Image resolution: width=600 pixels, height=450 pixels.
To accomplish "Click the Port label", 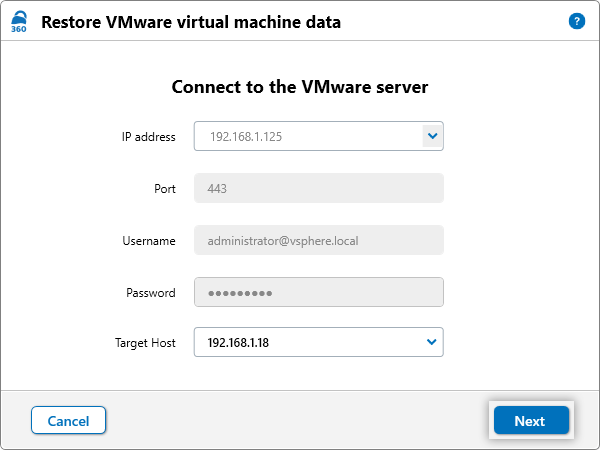I will tap(165, 189).
